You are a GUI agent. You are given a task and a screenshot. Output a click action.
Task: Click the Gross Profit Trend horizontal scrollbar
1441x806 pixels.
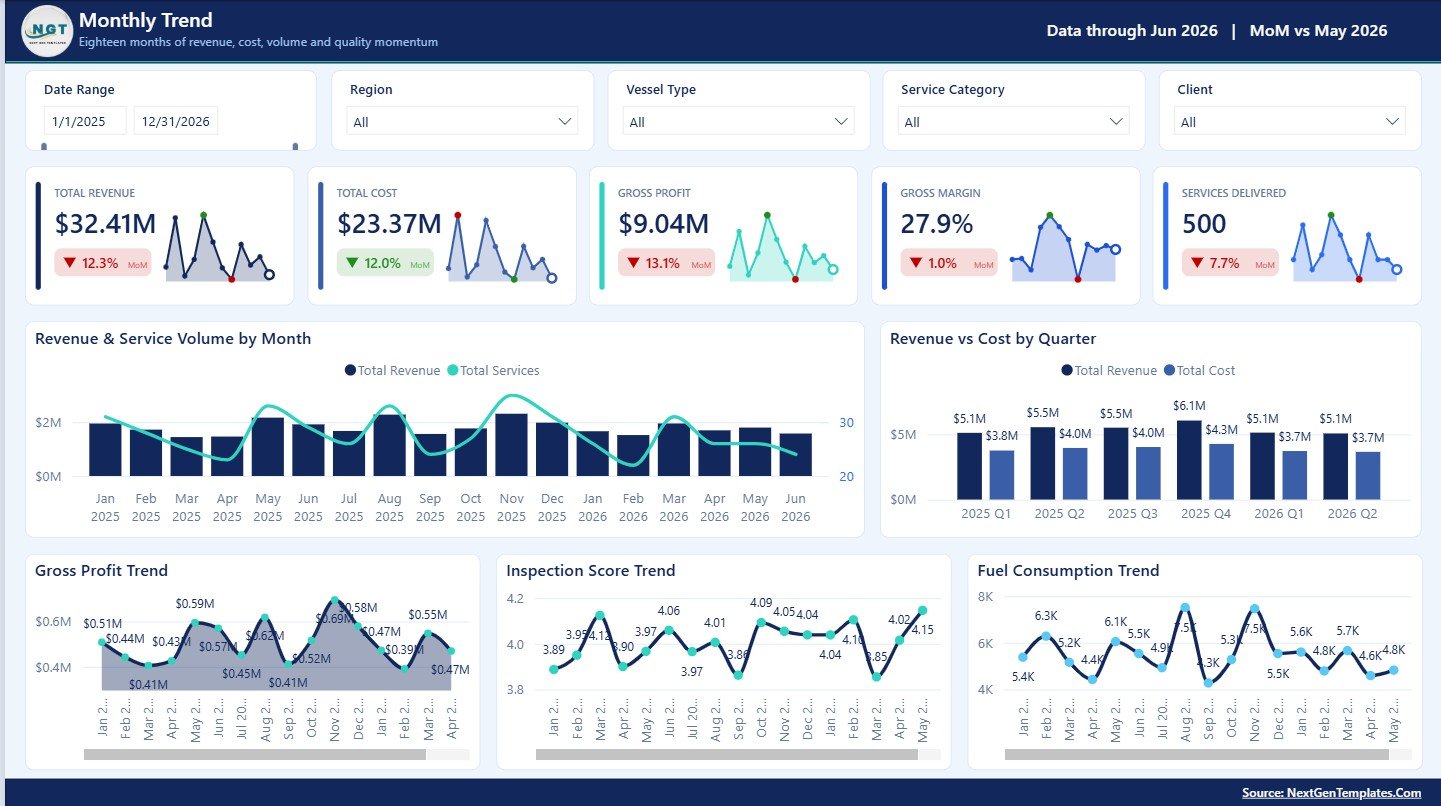255,754
